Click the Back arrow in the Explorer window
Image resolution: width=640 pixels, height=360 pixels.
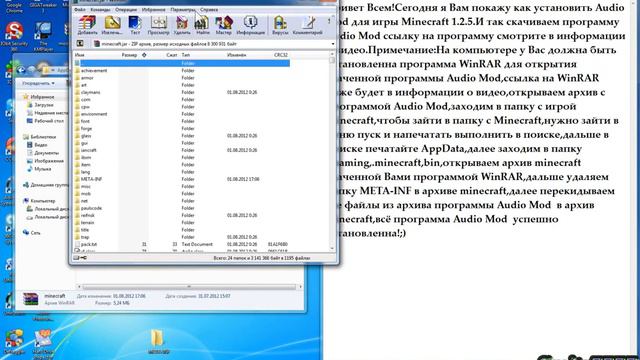21,70
